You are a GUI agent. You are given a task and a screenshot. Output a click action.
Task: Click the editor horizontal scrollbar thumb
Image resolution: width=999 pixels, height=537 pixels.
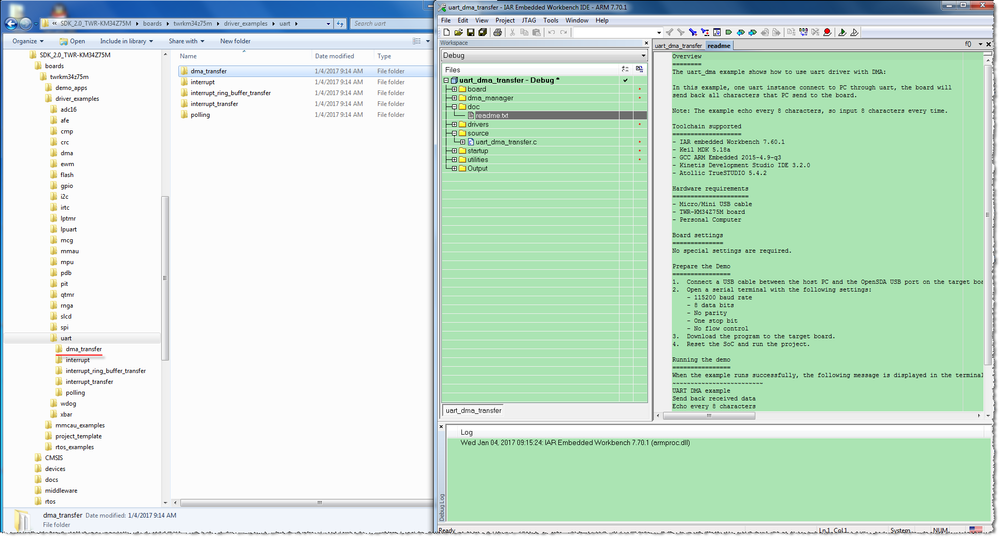pyautogui.click(x=708, y=415)
